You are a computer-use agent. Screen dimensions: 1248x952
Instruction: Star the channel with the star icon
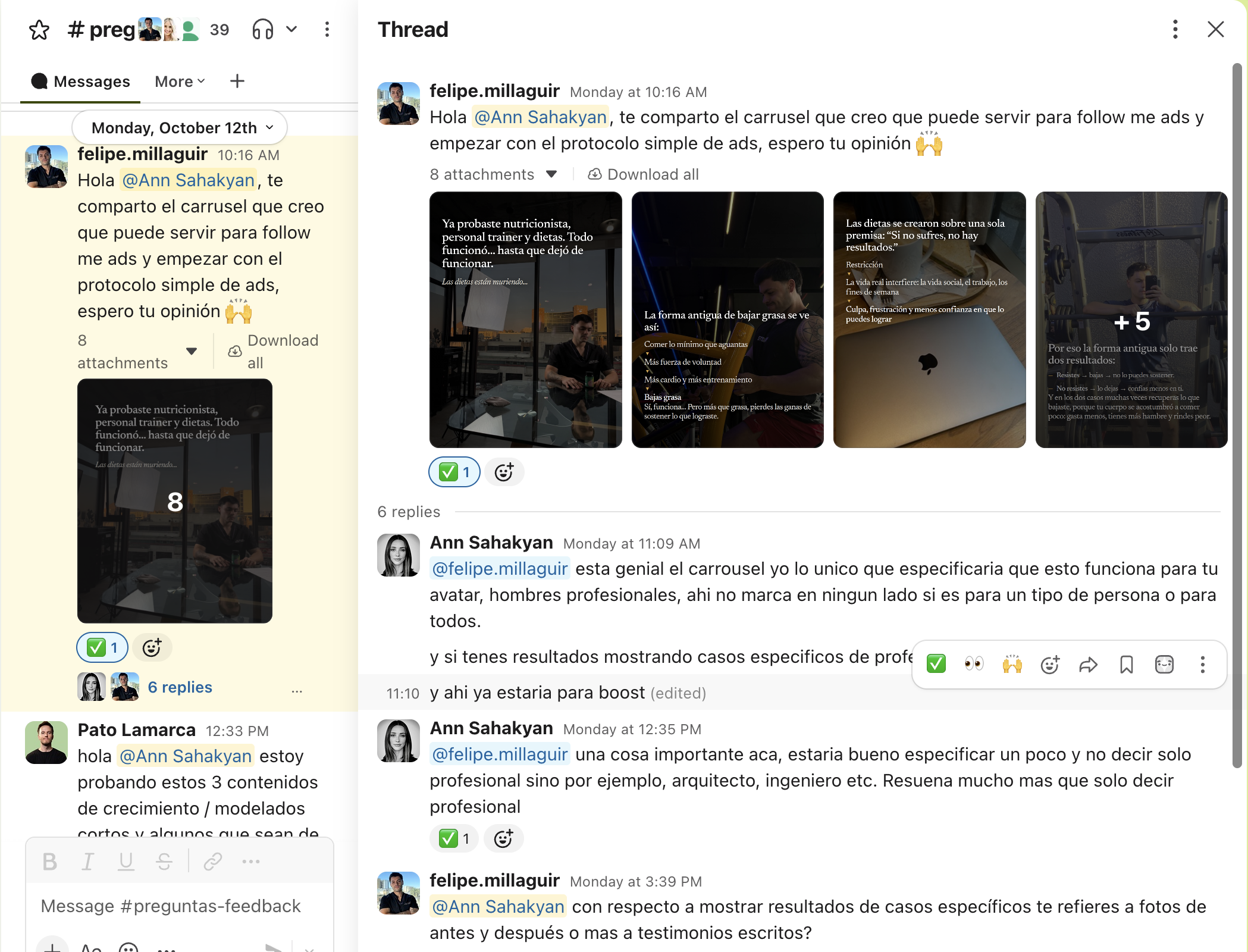point(39,30)
